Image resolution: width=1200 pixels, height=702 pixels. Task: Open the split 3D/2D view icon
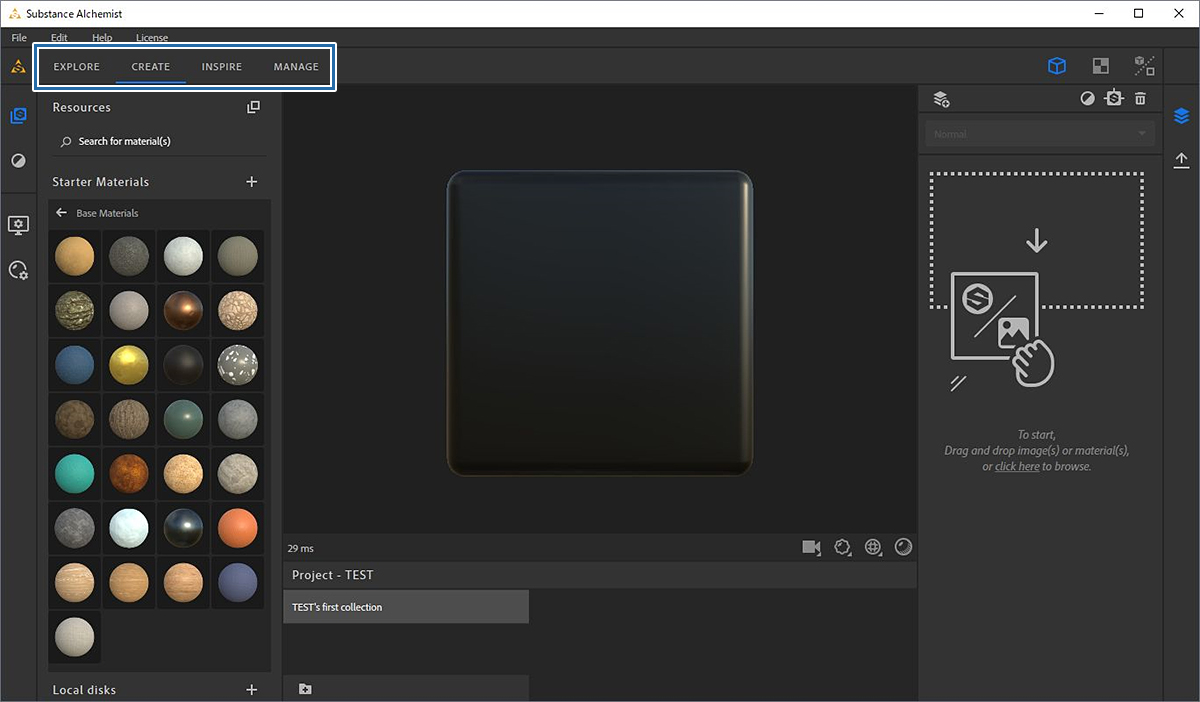(1145, 66)
